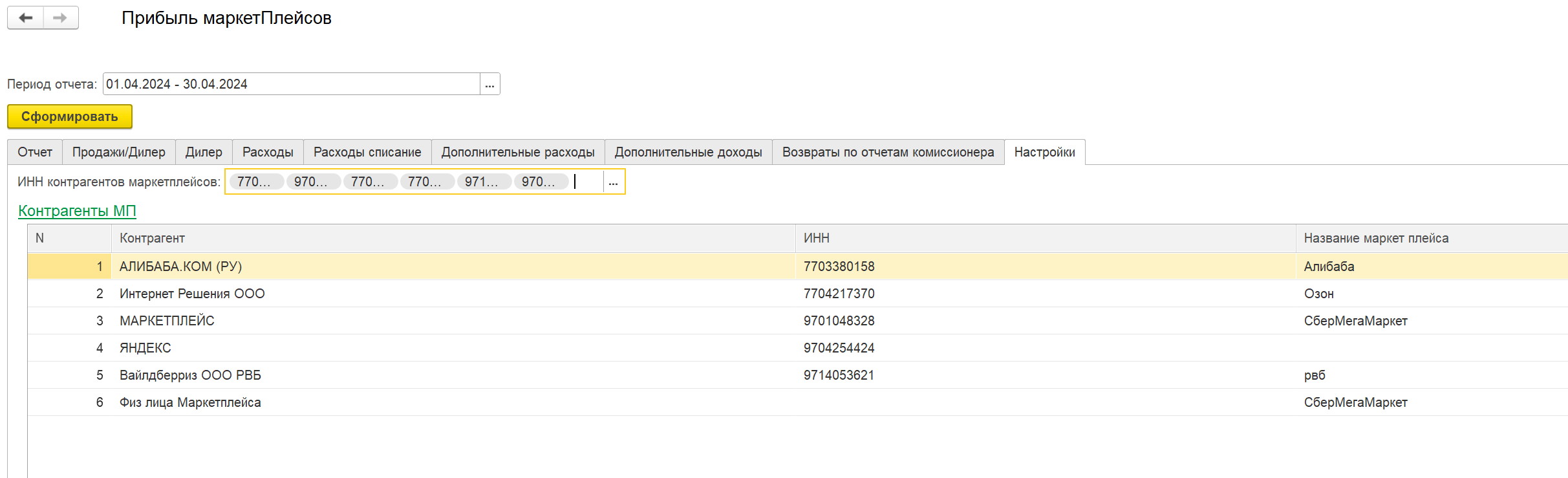Image resolution: width=1568 pixels, height=478 pixels.
Task: Click the forward navigation arrow
Action: (x=60, y=18)
